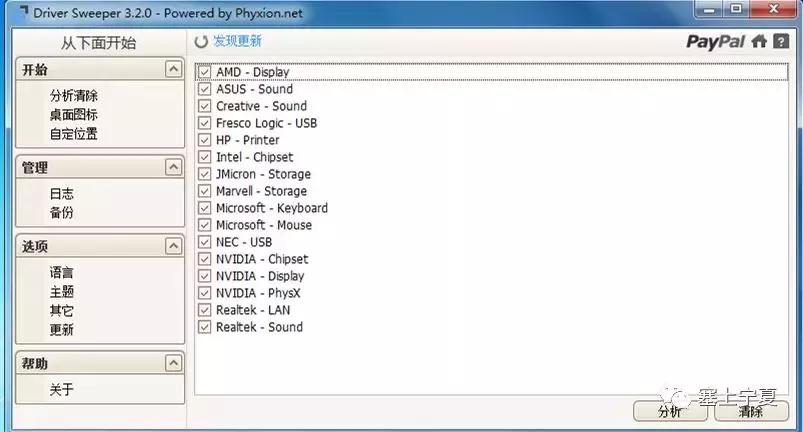Image resolution: width=803 pixels, height=432 pixels.
Task: Select the NVIDIA - PhysX list text
Action: coord(258,293)
